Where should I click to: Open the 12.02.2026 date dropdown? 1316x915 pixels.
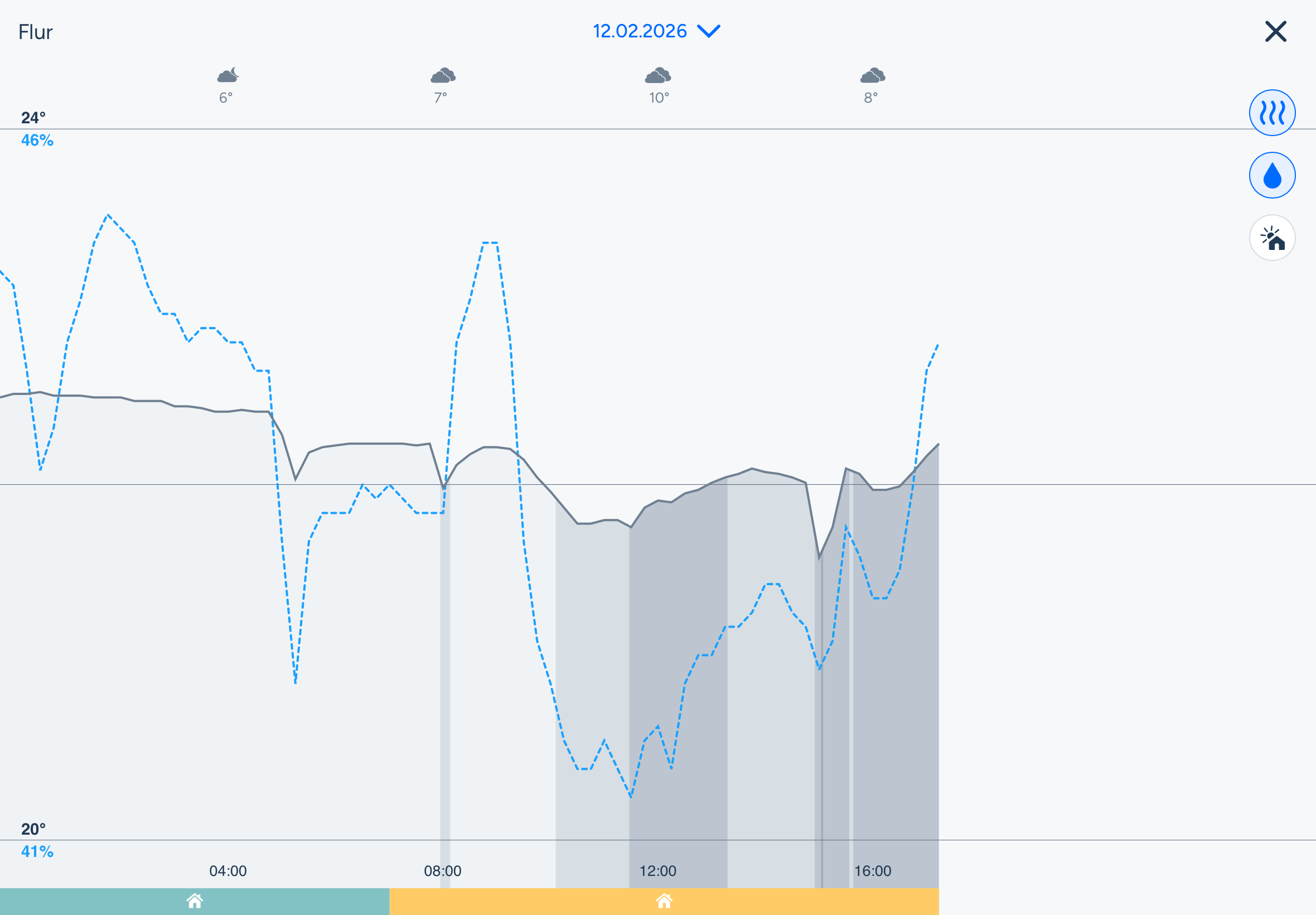coord(640,31)
